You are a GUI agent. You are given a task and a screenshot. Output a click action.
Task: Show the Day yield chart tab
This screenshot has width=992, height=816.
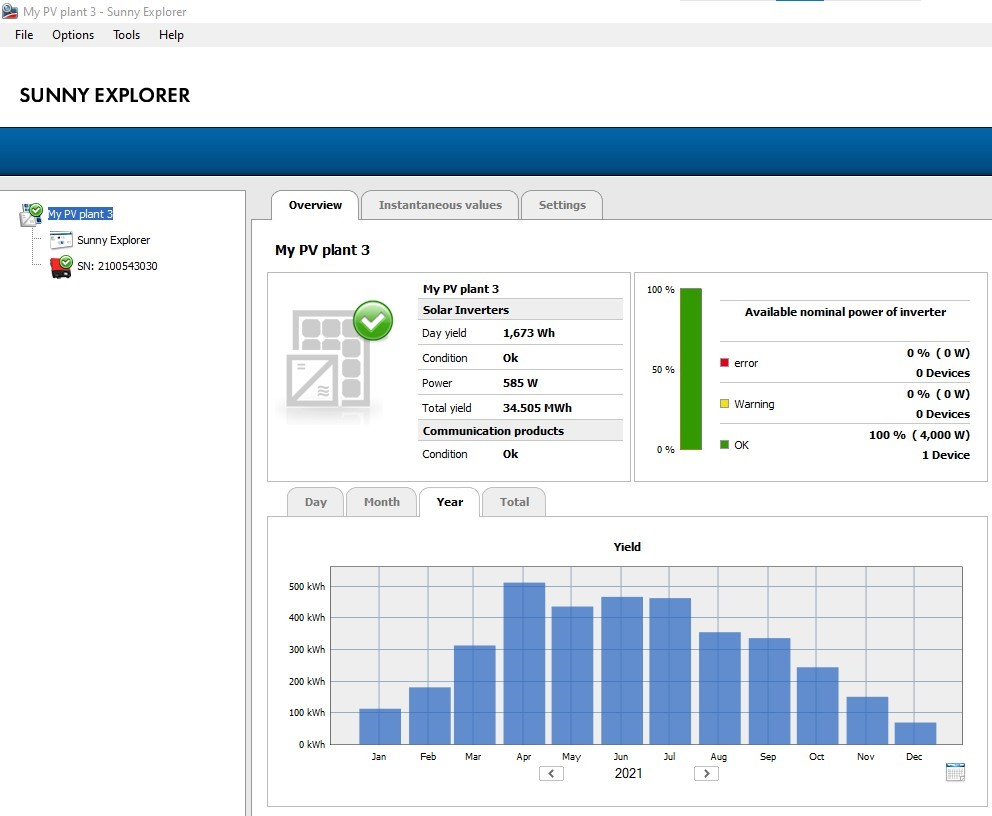click(x=316, y=502)
